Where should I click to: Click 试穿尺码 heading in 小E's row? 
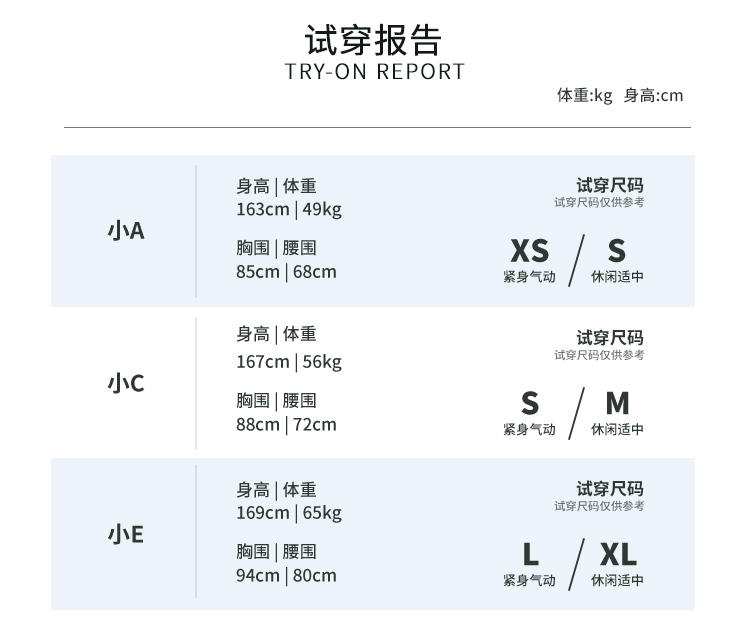tap(609, 489)
